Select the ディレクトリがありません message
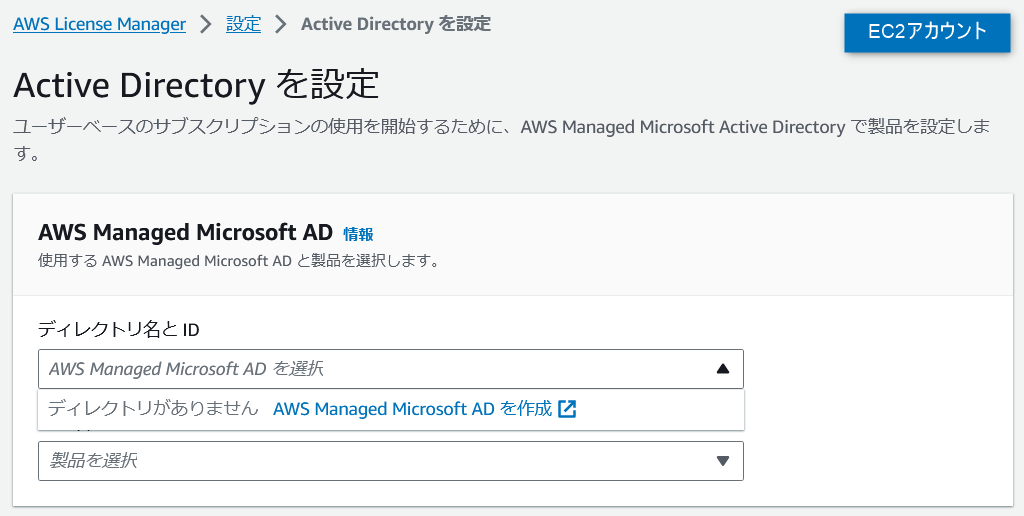1024x516 pixels. [153, 410]
